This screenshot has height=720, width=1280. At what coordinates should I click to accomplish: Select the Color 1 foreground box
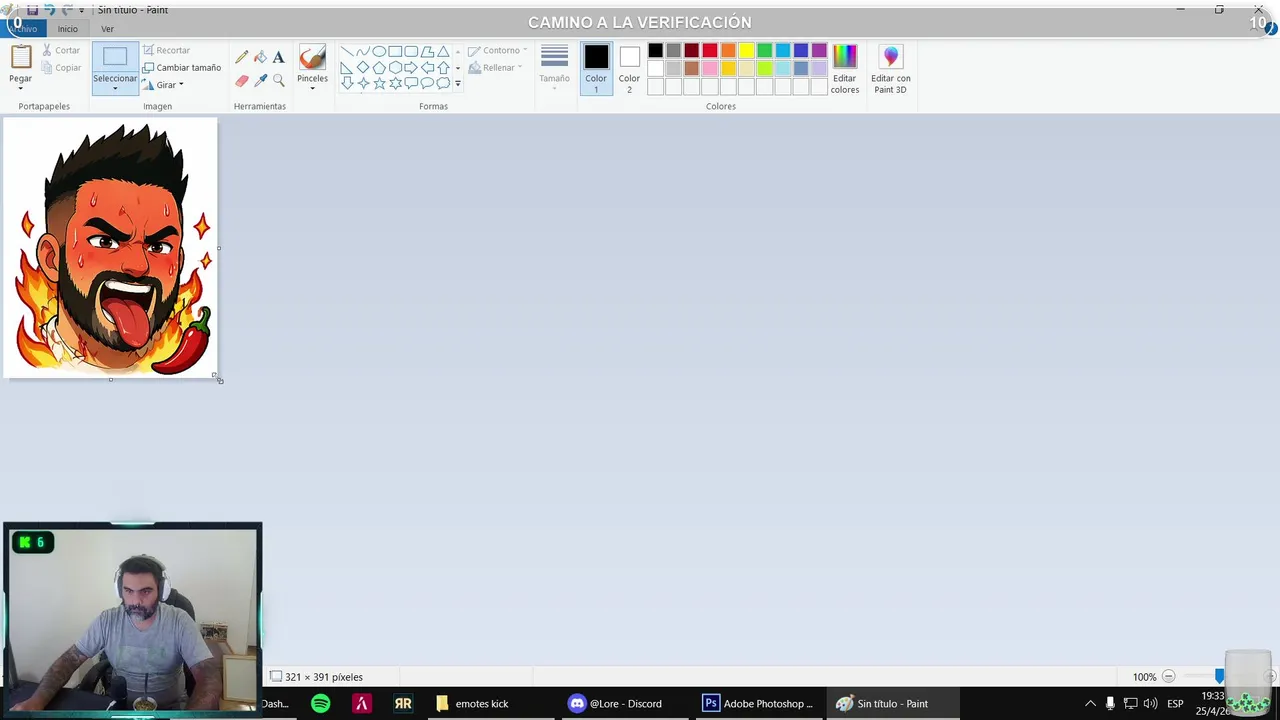596,68
